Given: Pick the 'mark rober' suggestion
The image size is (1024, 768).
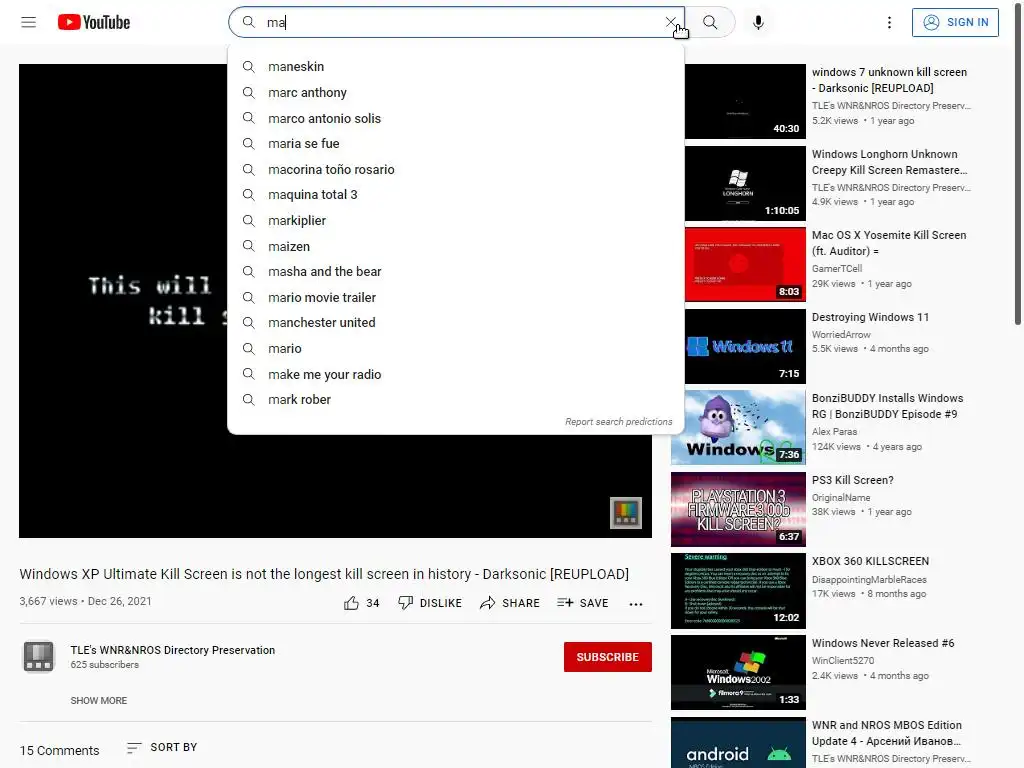Looking at the screenshot, I should pyautogui.click(x=456, y=400).
